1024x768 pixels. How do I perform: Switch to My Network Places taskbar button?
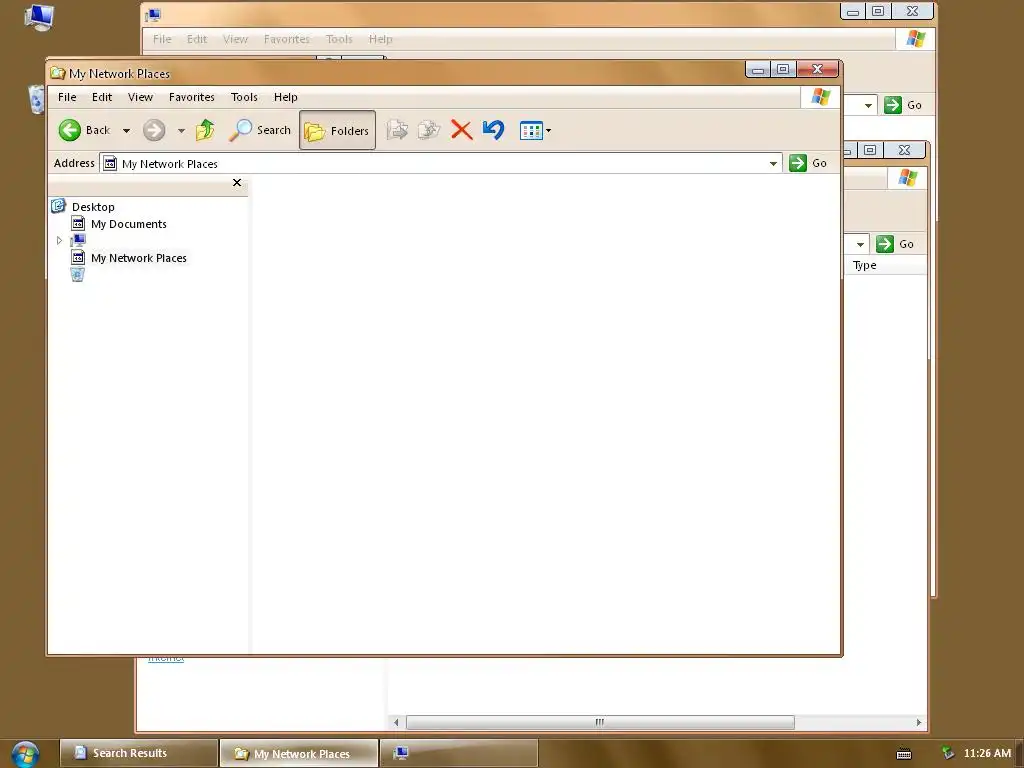[299, 754]
